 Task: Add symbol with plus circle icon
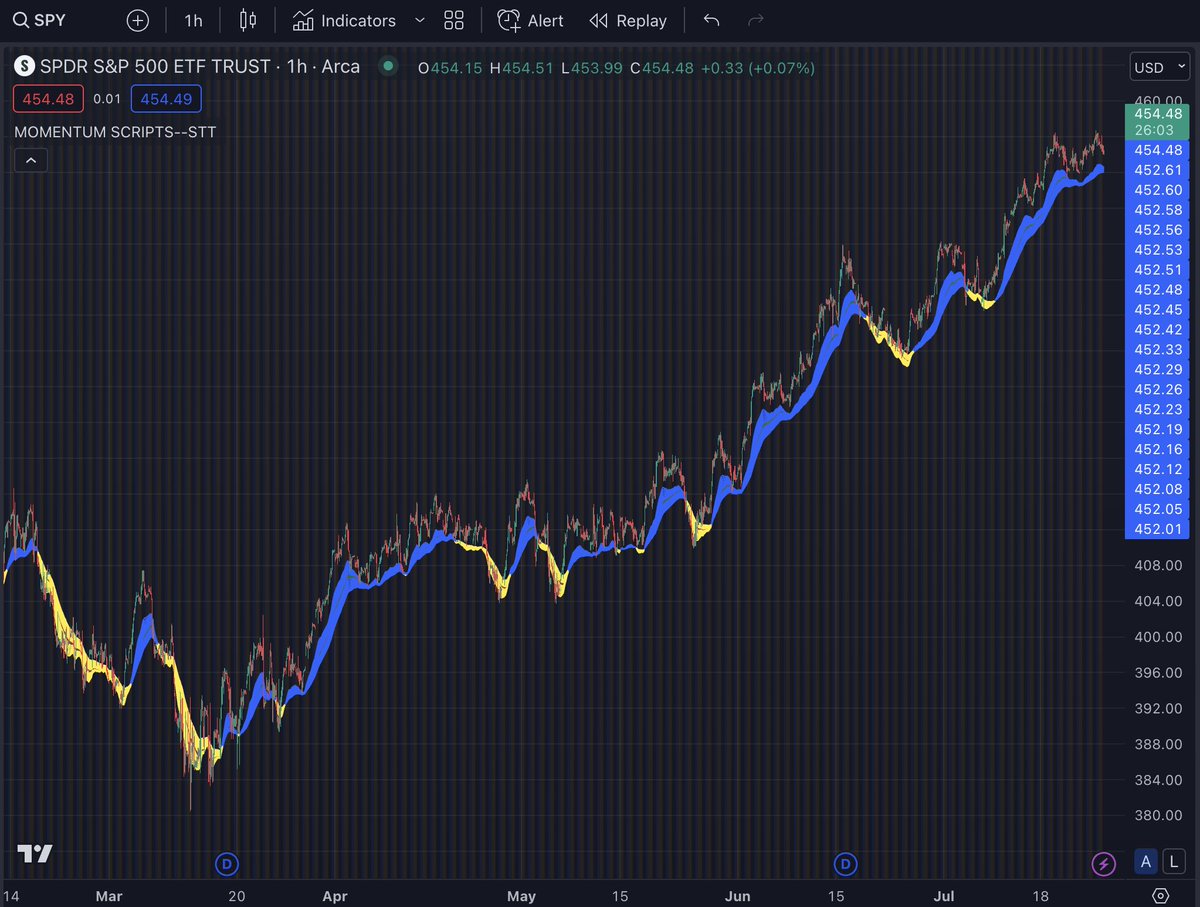pos(138,20)
